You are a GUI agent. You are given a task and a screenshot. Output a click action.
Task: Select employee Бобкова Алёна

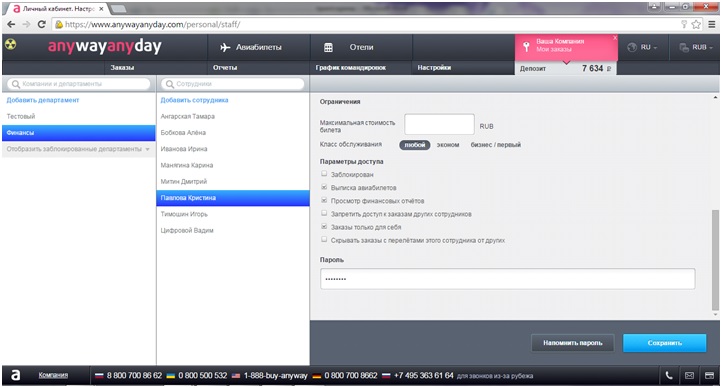click(x=233, y=133)
